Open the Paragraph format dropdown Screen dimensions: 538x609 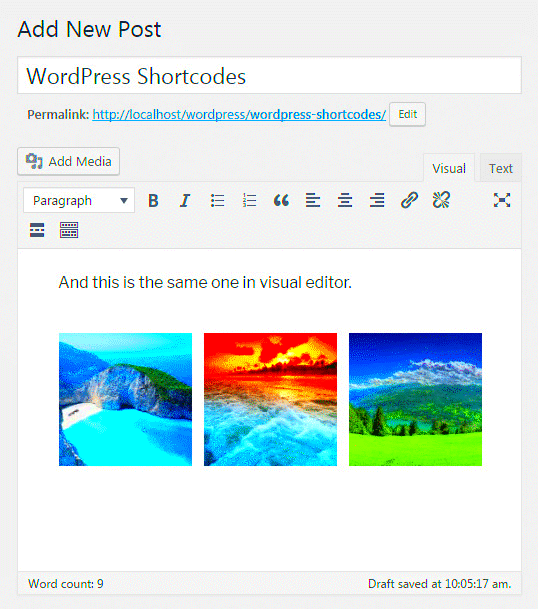pyautogui.click(x=79, y=200)
